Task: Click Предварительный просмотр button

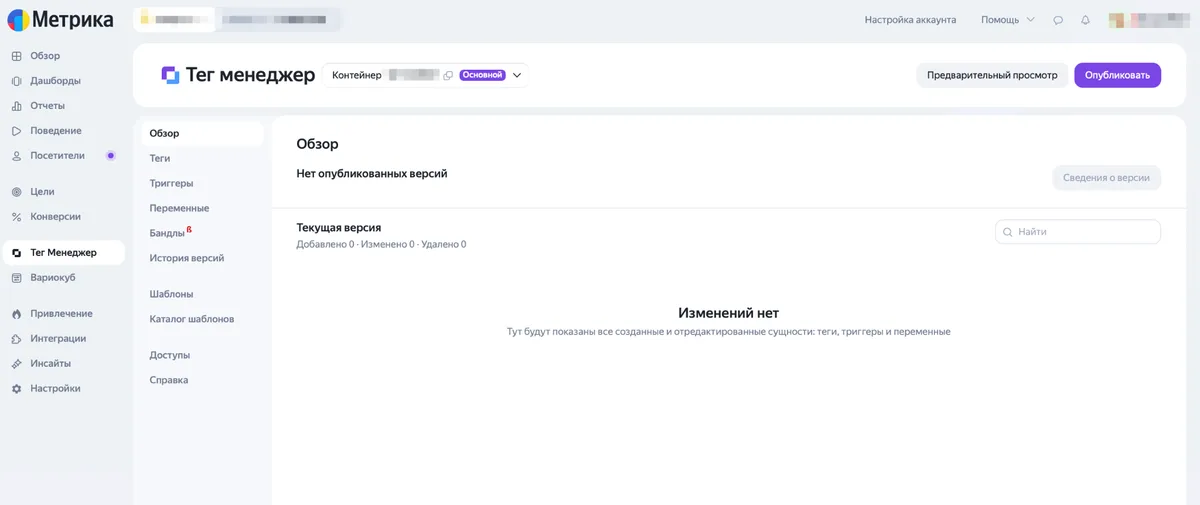Action: point(992,75)
